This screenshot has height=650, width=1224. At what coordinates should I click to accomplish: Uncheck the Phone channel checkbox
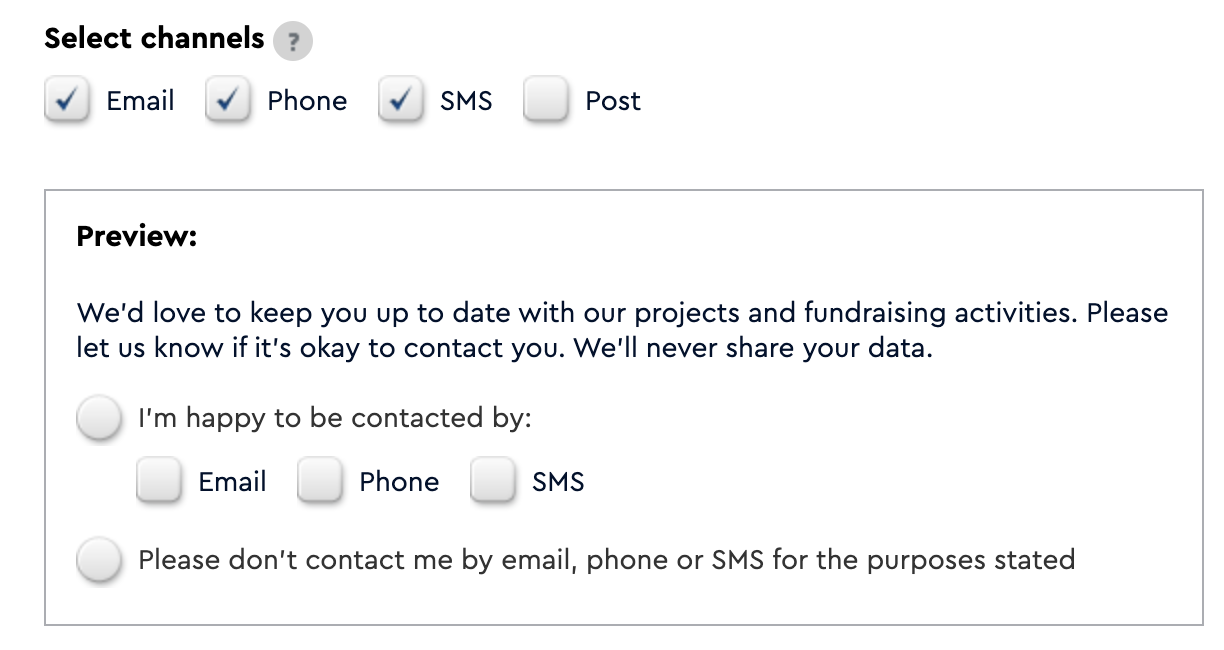[x=228, y=101]
